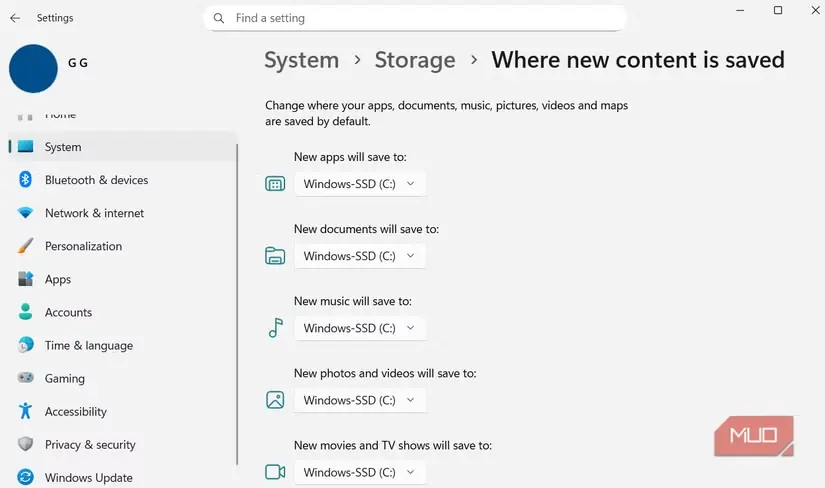Click the search magnifier icon
This screenshot has height=488, width=825.
219,18
